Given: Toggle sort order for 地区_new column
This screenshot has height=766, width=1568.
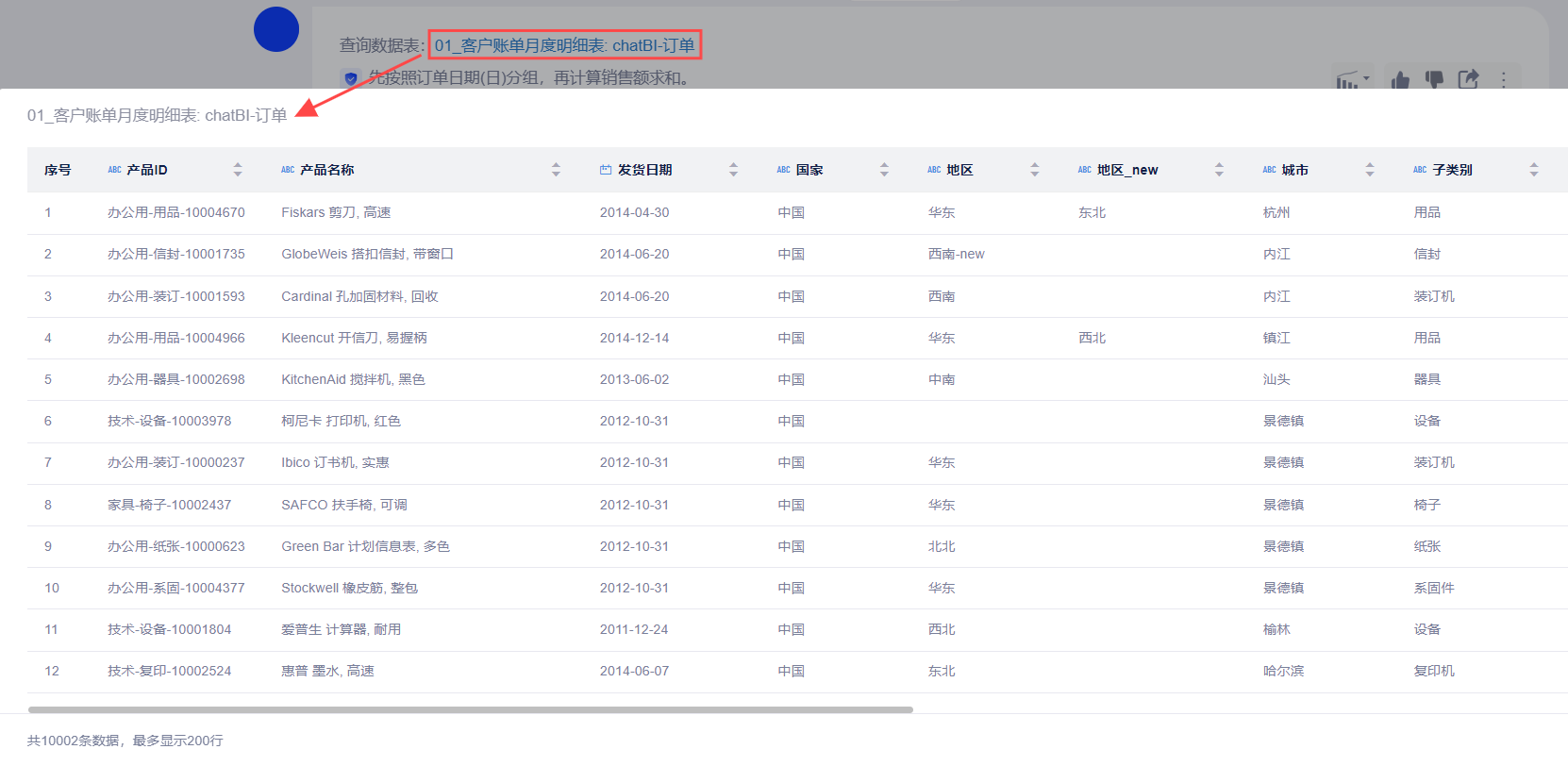Looking at the screenshot, I should (1219, 170).
